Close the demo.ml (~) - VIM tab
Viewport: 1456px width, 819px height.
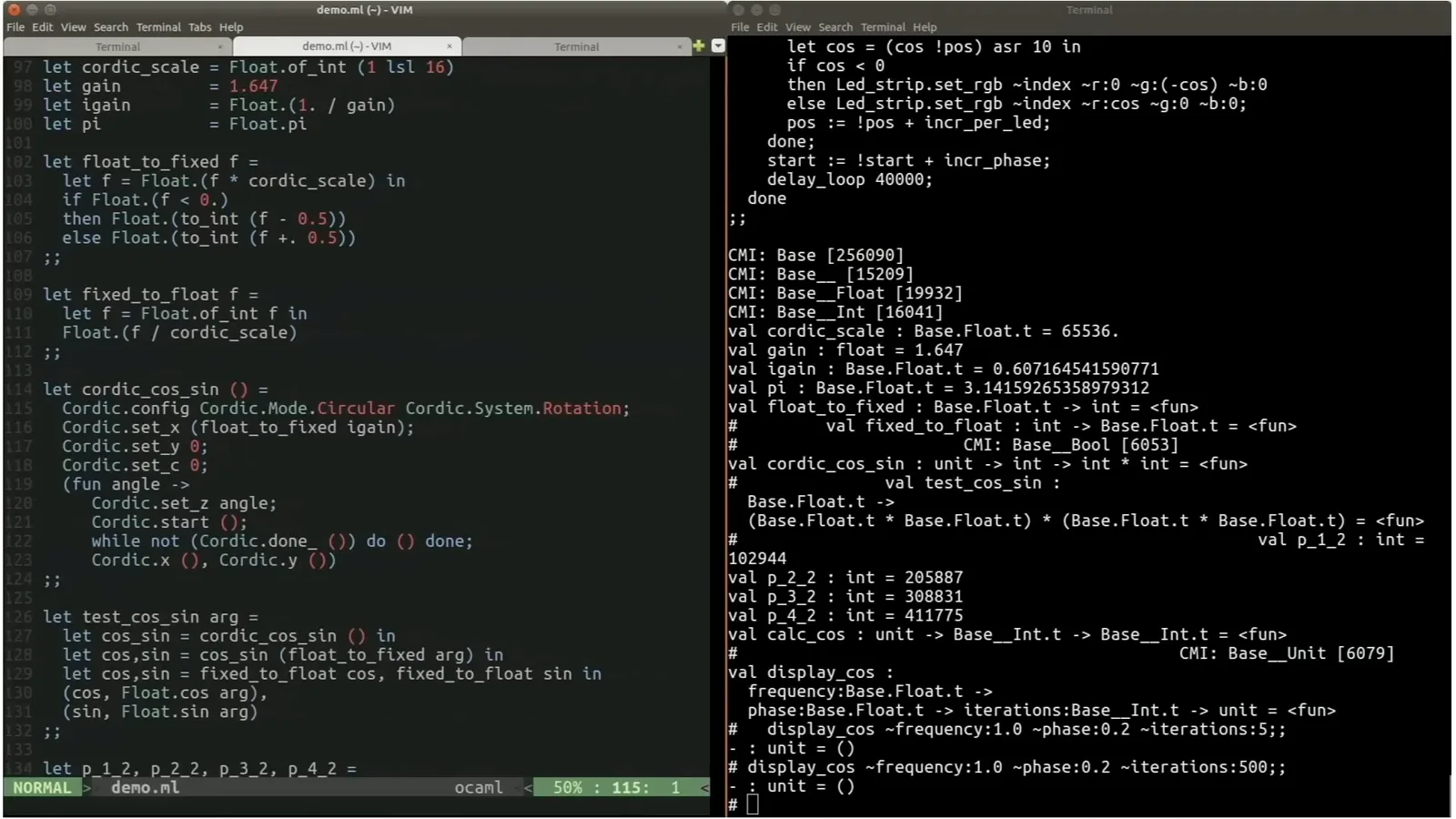tap(450, 46)
